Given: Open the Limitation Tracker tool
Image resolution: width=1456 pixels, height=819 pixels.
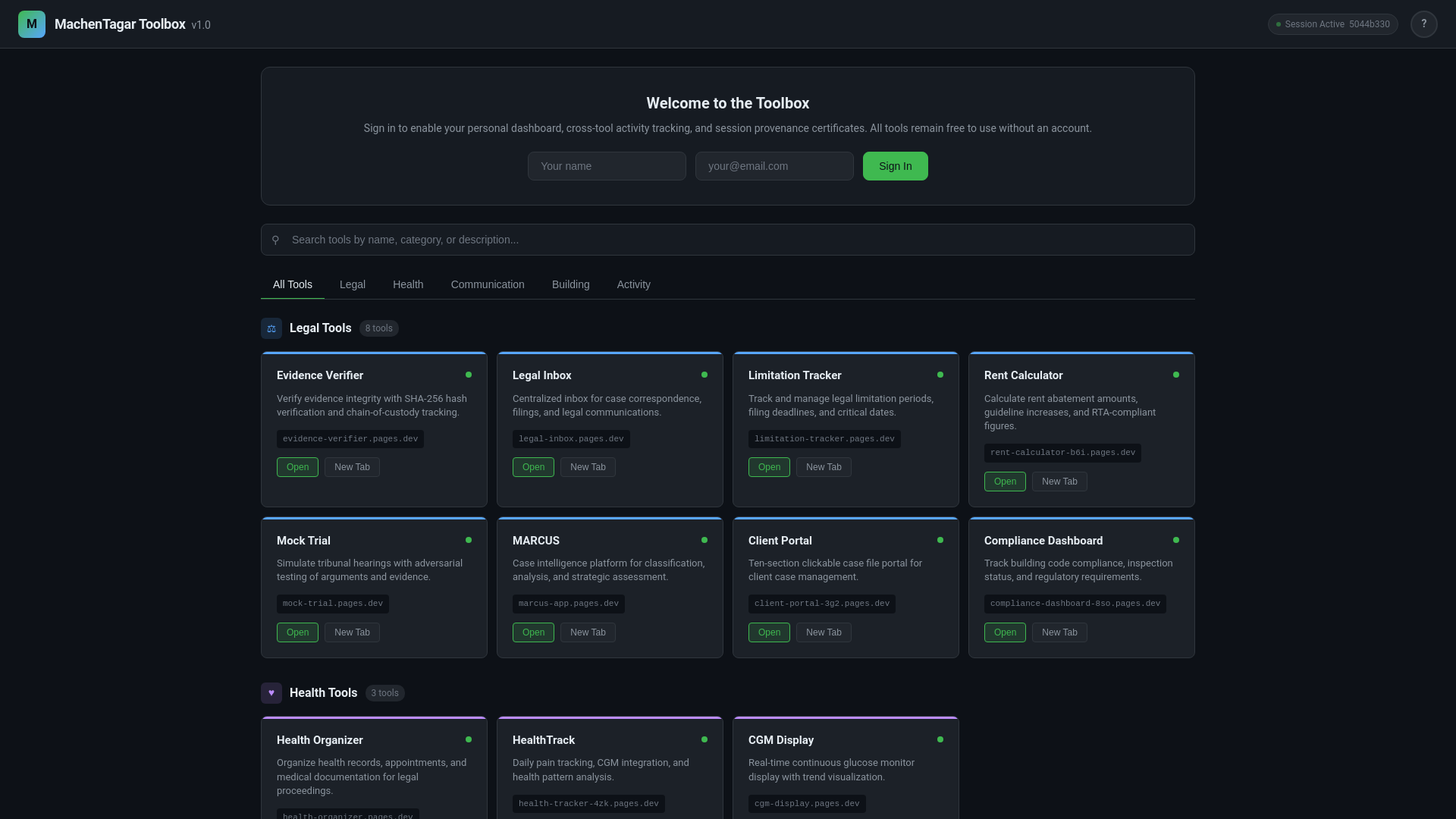Looking at the screenshot, I should [769, 467].
